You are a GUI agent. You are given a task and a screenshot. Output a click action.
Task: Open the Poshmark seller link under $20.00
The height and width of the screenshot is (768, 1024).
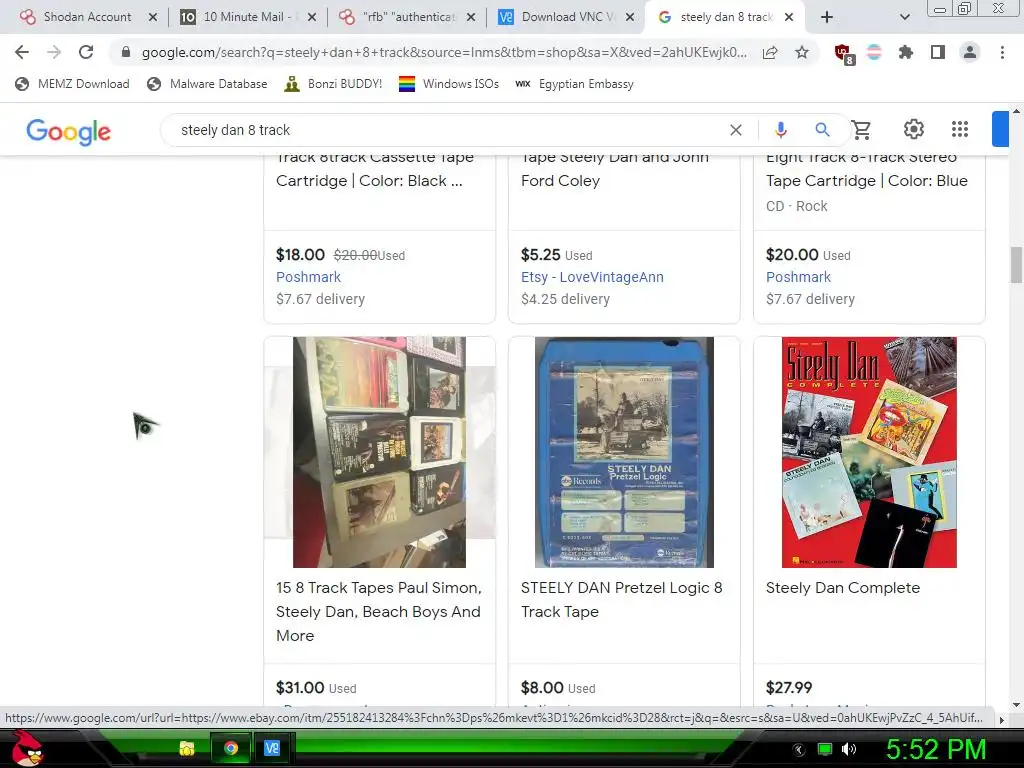(798, 277)
